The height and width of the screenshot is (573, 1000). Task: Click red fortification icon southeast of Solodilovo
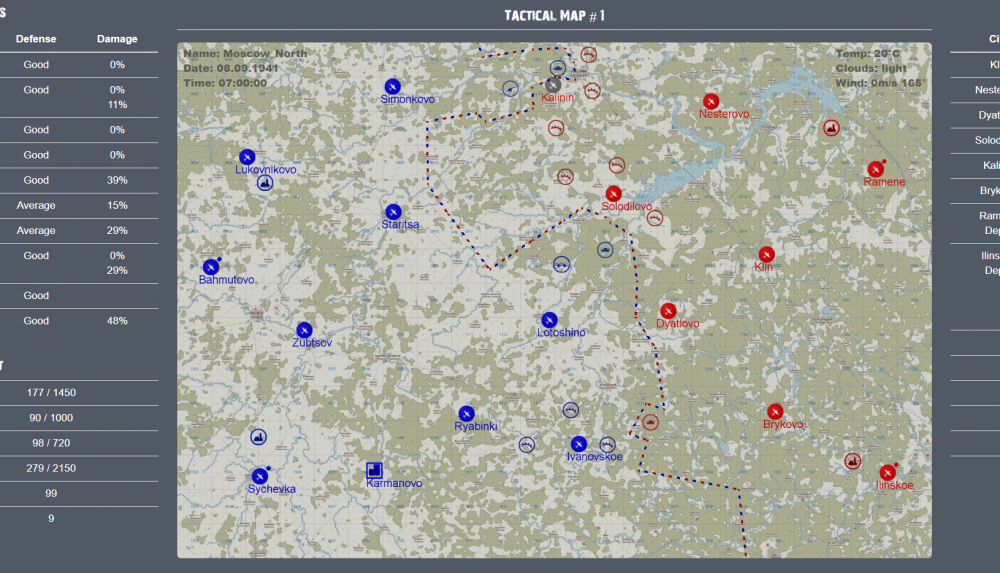click(x=654, y=218)
